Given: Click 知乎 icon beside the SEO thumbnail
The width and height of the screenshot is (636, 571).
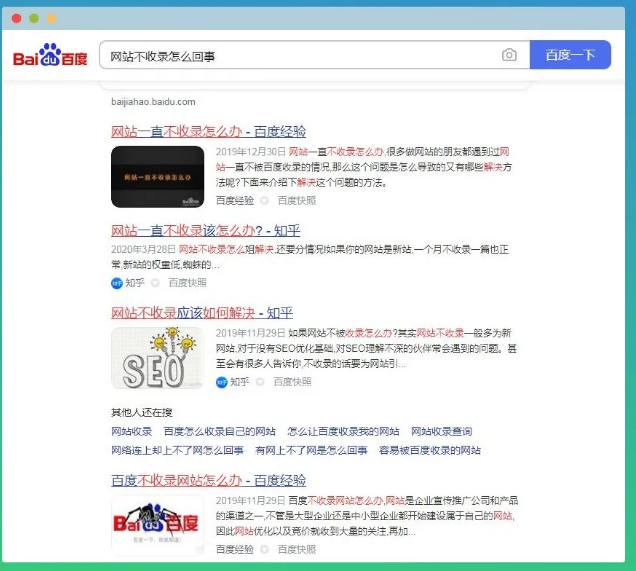Looking at the screenshot, I should click(x=222, y=382).
